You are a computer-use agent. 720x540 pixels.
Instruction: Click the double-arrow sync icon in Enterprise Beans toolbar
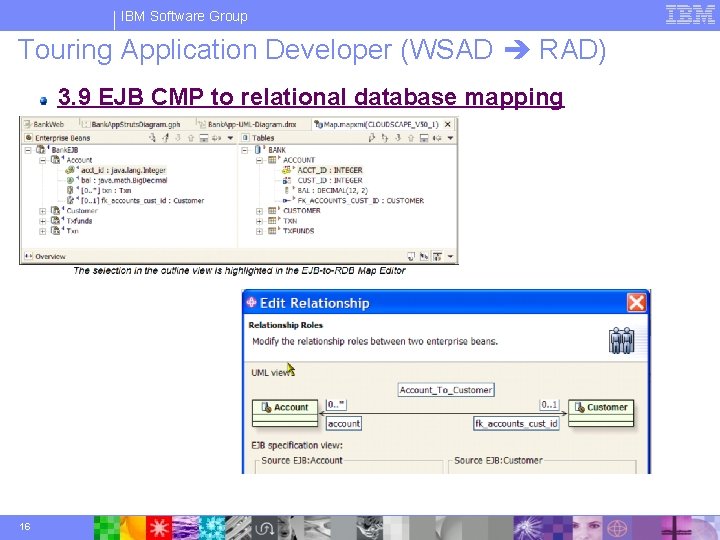217,138
